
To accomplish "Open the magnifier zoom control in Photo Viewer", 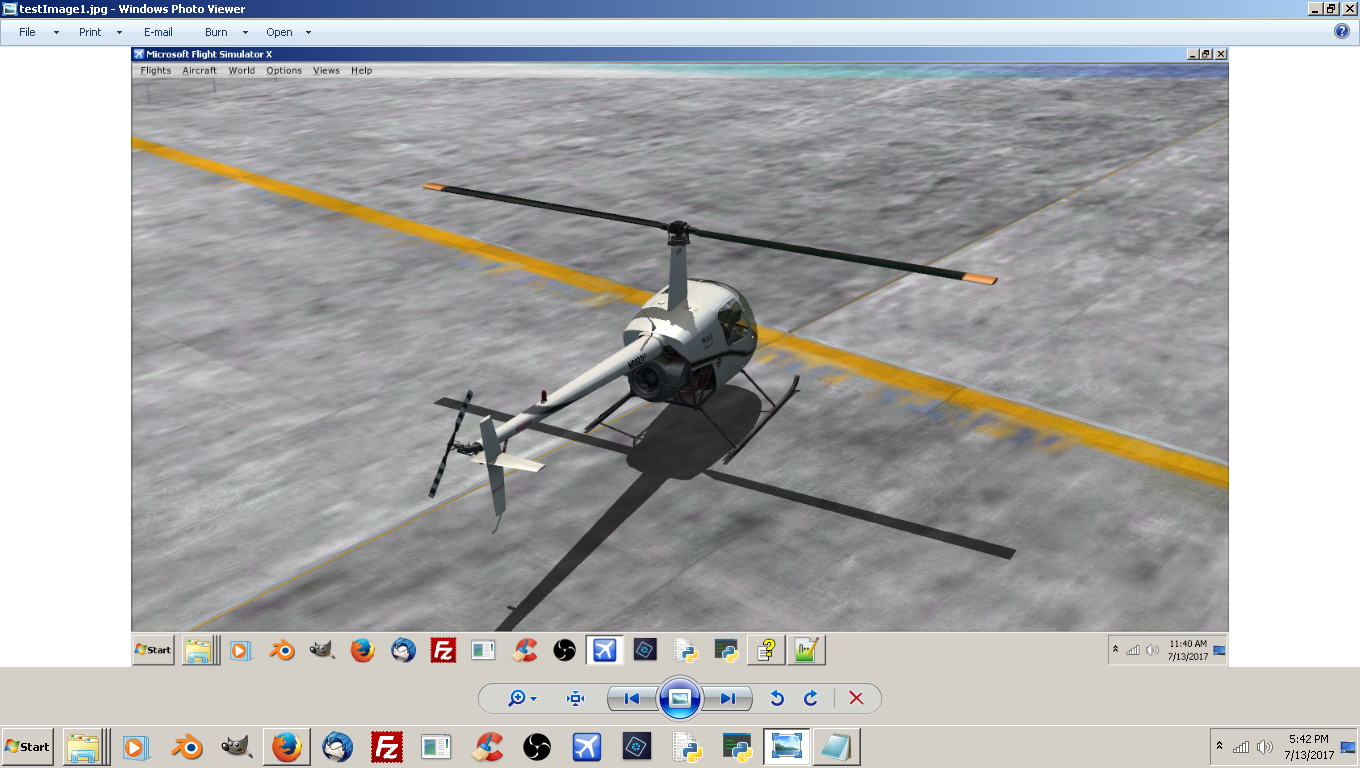I will point(522,699).
